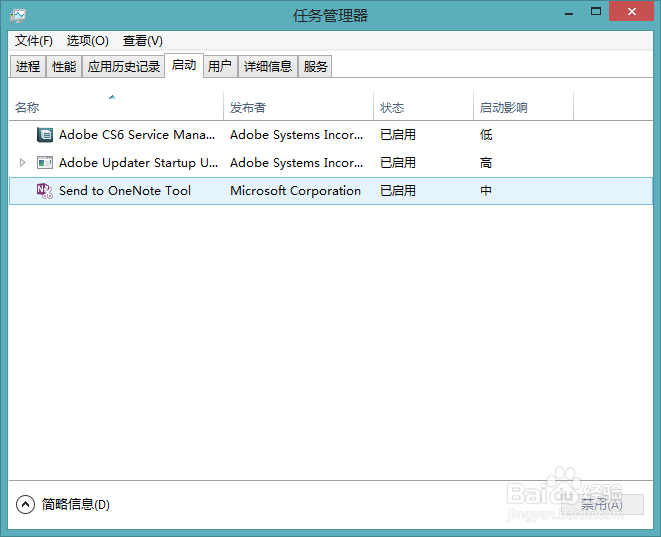Screen dimensions: 661x537
Task: Sort by the 名称 column header
Action: [116, 106]
